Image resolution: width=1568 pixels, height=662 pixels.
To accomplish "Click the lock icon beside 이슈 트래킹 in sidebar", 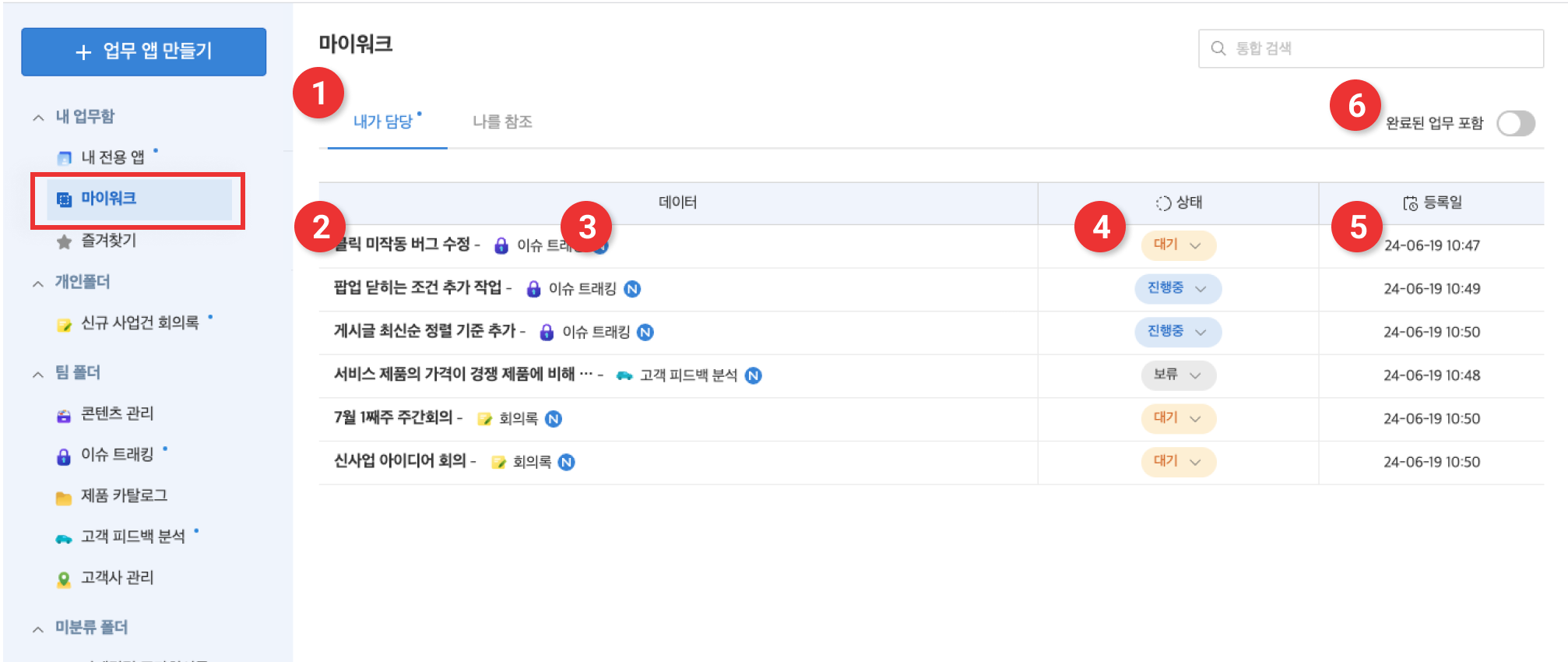I will 64,456.
